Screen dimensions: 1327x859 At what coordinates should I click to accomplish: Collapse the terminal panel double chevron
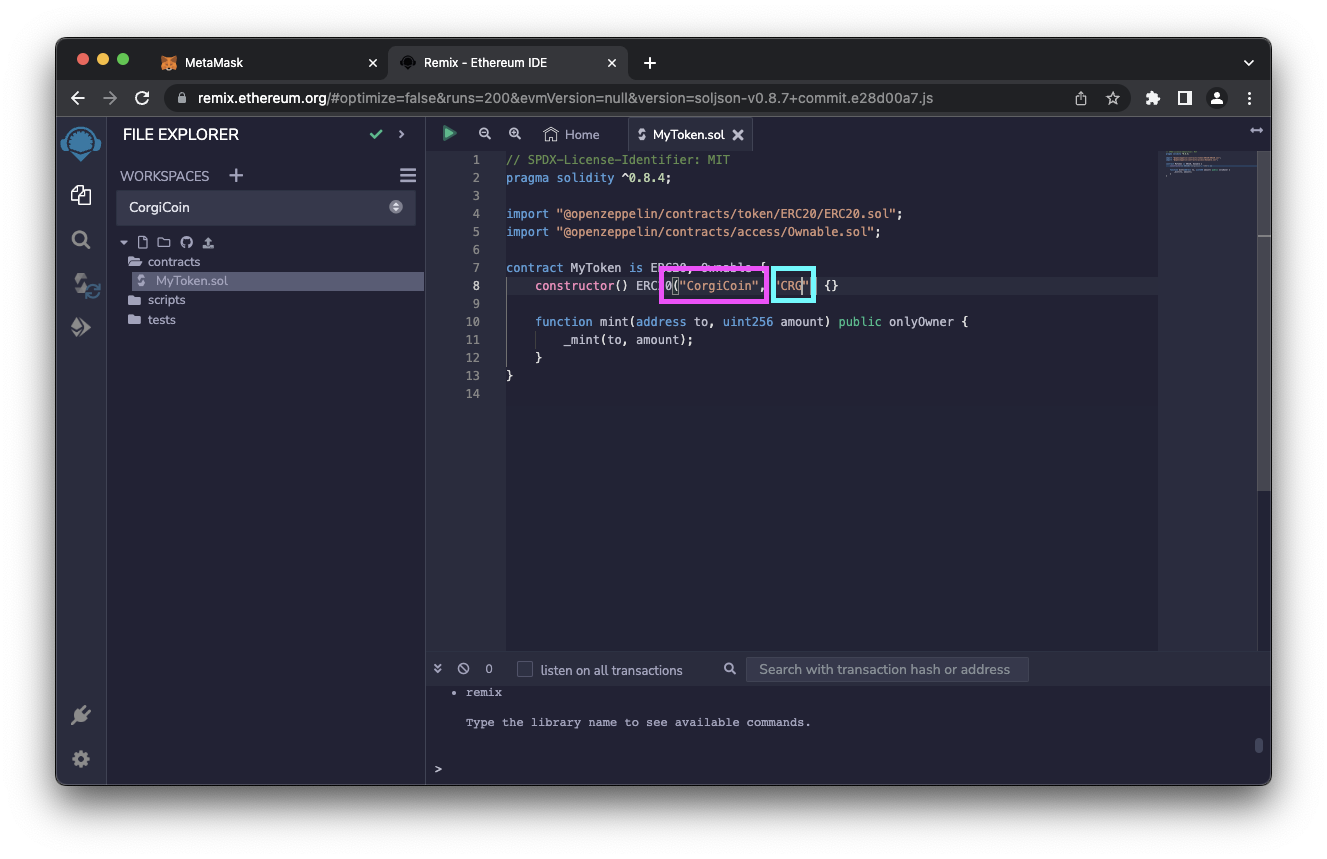point(438,669)
